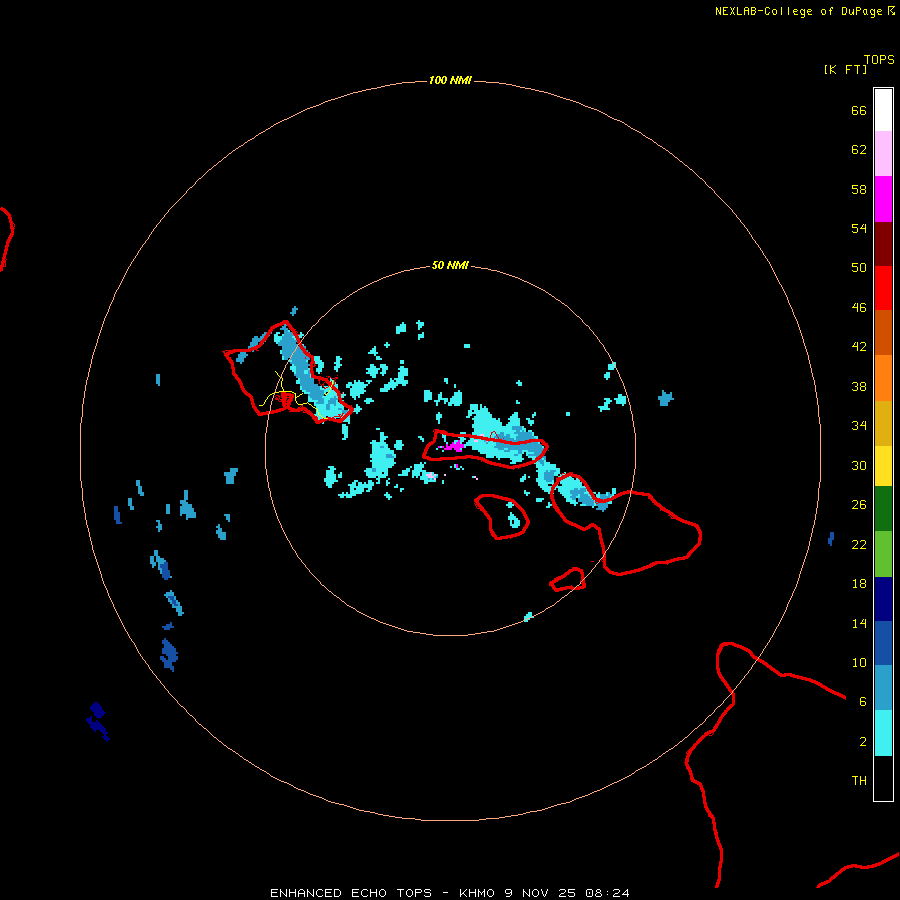Click the light pink color swatch in the legend
This screenshot has width=900, height=900.
[883, 153]
